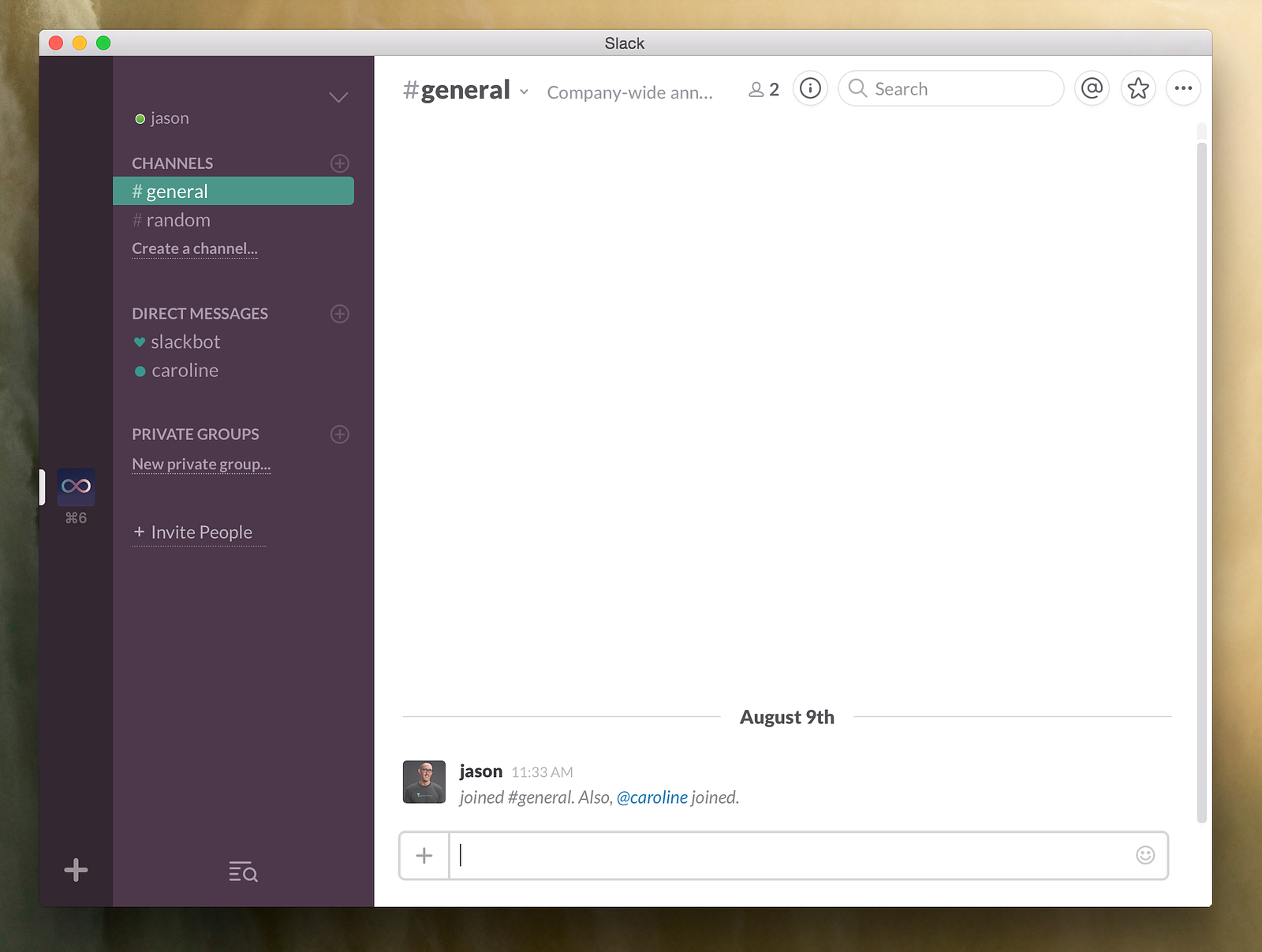Image resolution: width=1262 pixels, height=952 pixels.
Task: Add another team with the bottom plus icon
Action: [76, 870]
